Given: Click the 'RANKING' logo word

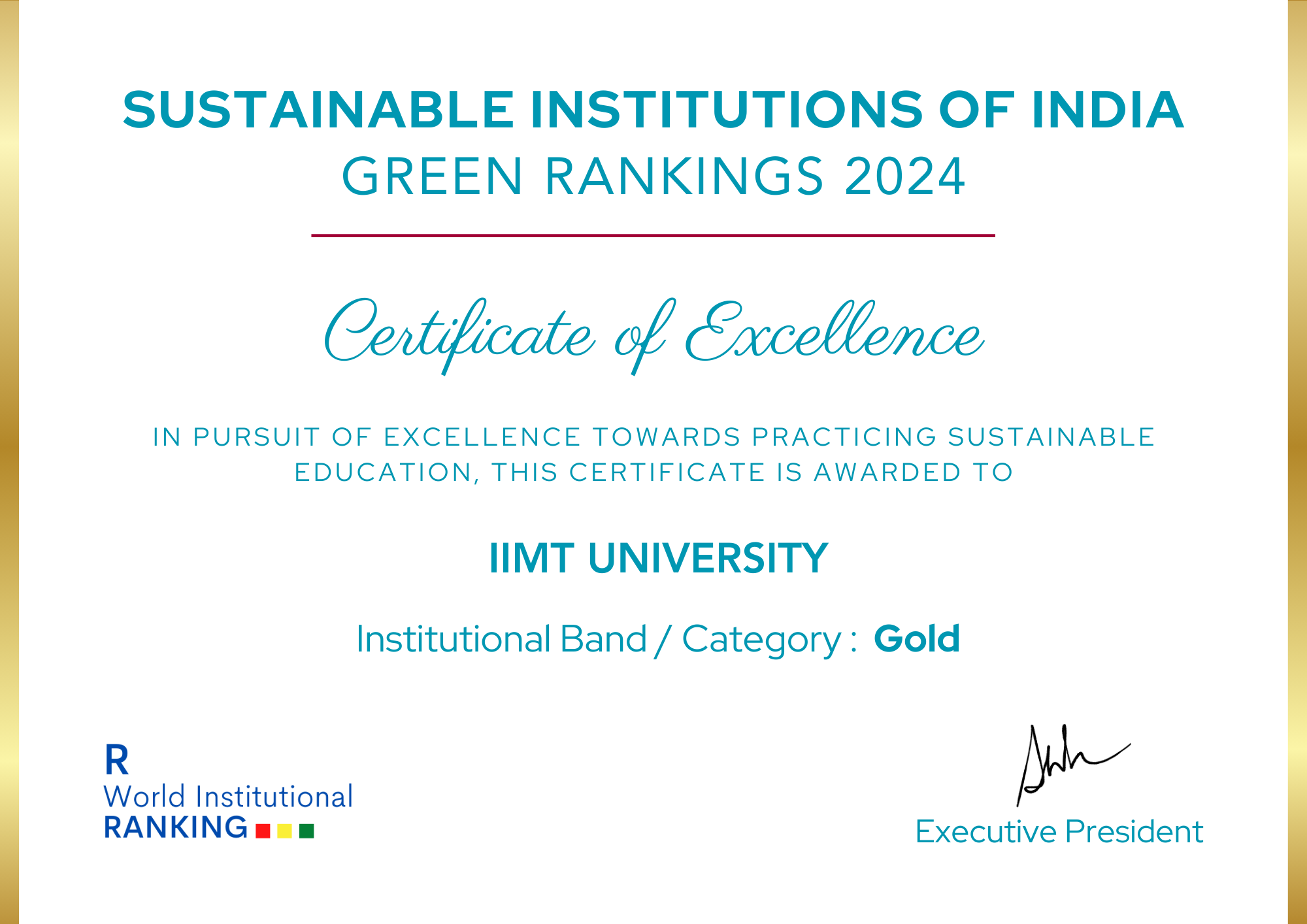Looking at the screenshot, I should (x=176, y=827).
